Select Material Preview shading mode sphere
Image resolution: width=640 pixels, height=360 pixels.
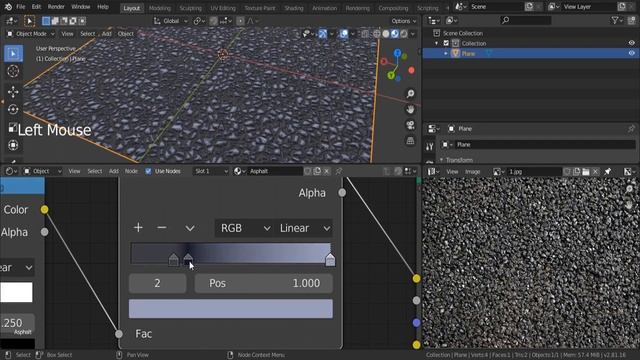pos(395,34)
